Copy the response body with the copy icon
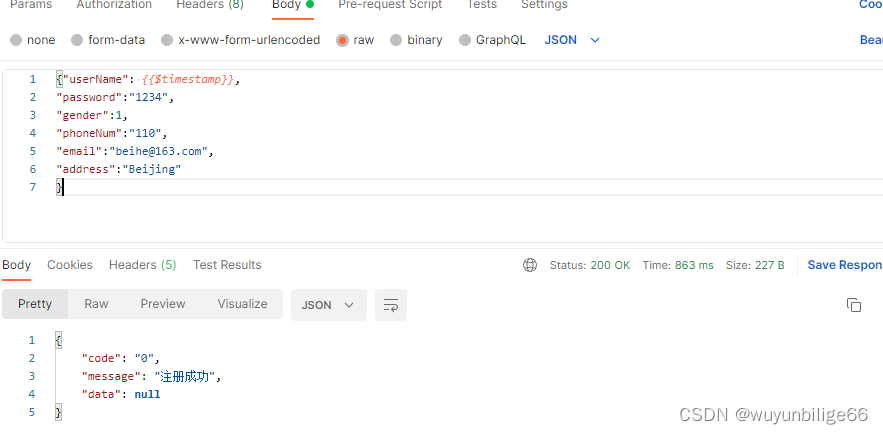Image resolution: width=883 pixels, height=434 pixels. click(x=854, y=305)
